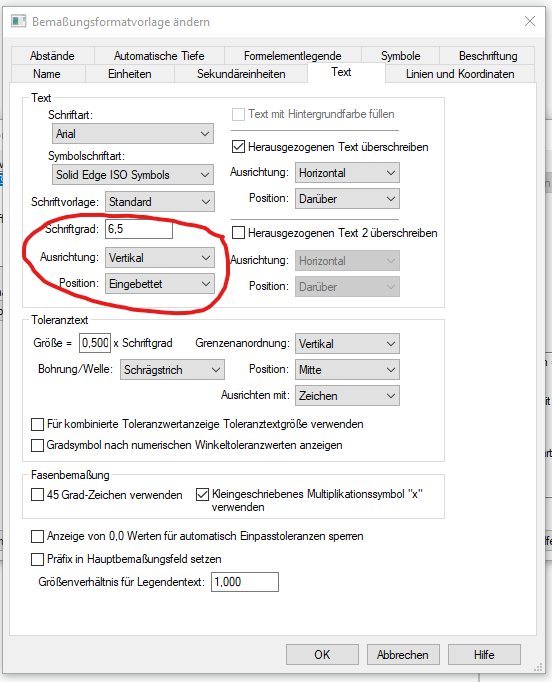Open enabled Ausrichtung Horizontal dropdown
This screenshot has width=552, height=682.
click(347, 173)
